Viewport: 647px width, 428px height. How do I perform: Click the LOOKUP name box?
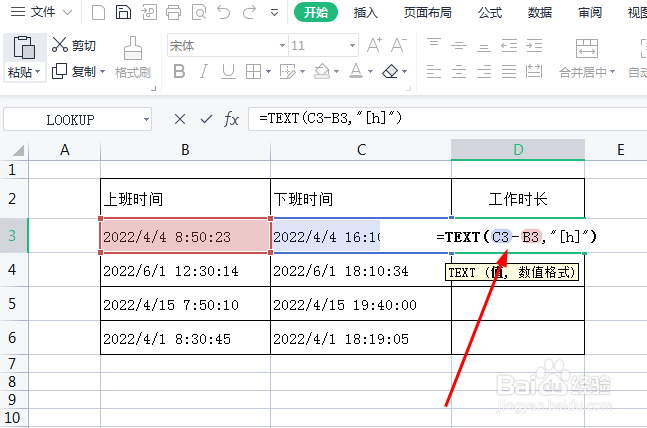[x=78, y=120]
